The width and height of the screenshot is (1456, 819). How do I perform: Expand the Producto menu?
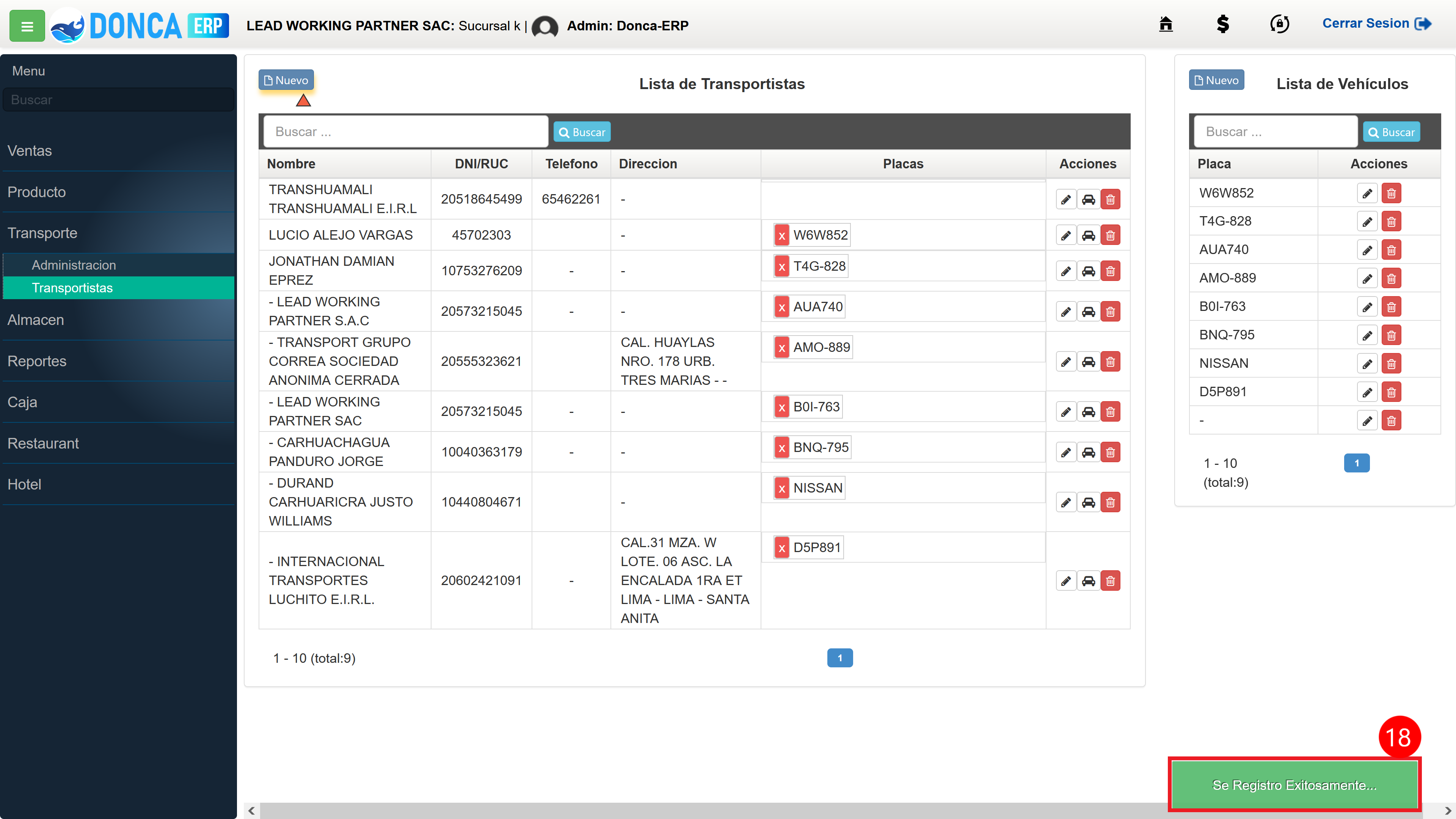click(119, 191)
